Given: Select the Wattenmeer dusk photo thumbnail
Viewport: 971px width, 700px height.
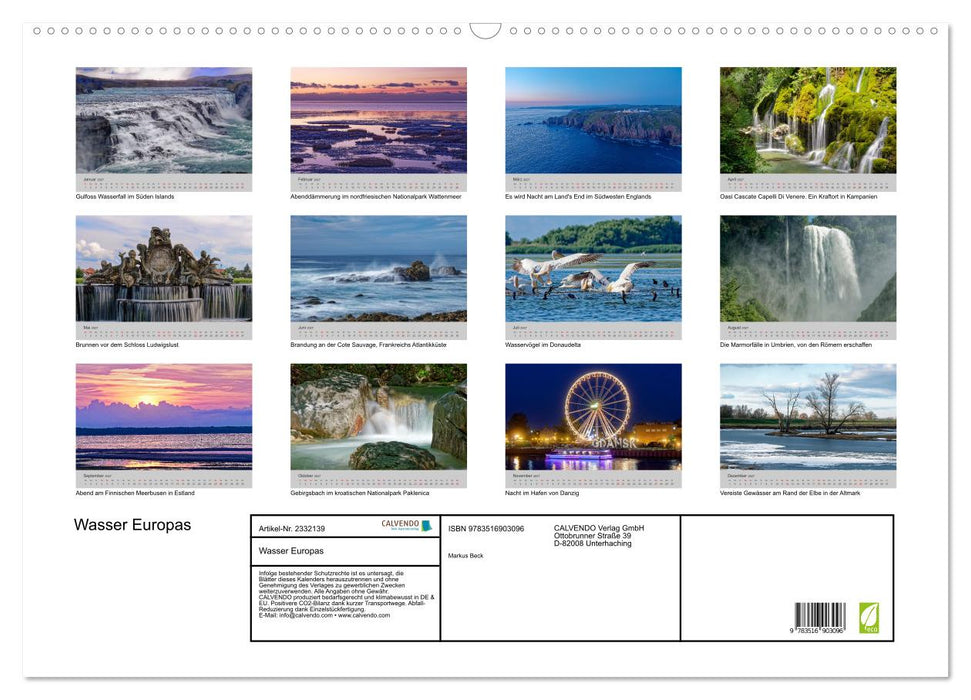Looking at the screenshot, I should pyautogui.click(x=378, y=120).
